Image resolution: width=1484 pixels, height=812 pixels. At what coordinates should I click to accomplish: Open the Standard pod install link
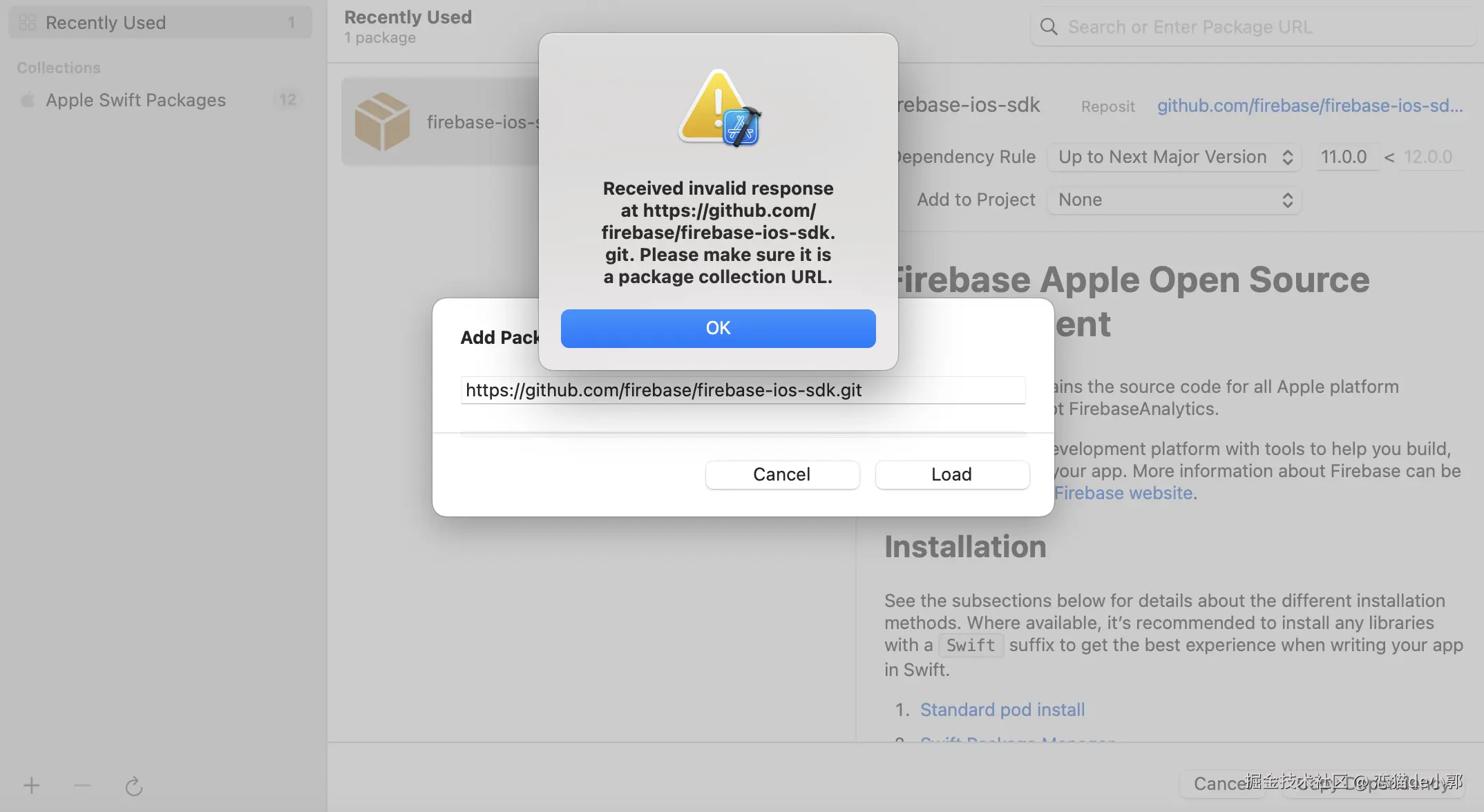coord(1002,710)
